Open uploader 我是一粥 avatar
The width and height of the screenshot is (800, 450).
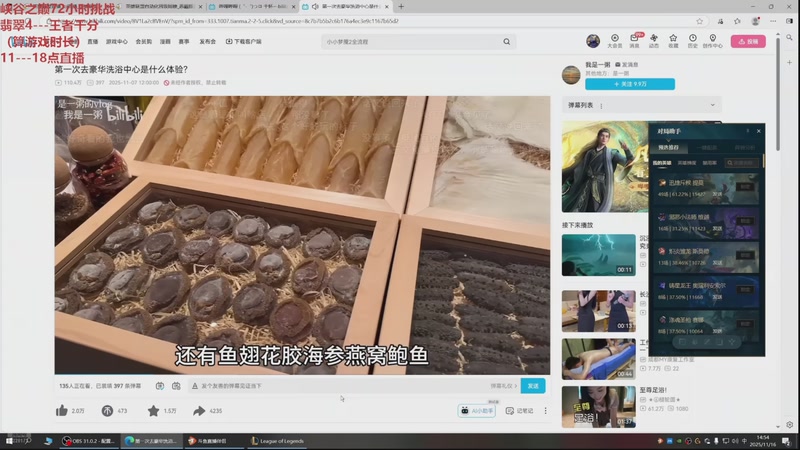[571, 74]
